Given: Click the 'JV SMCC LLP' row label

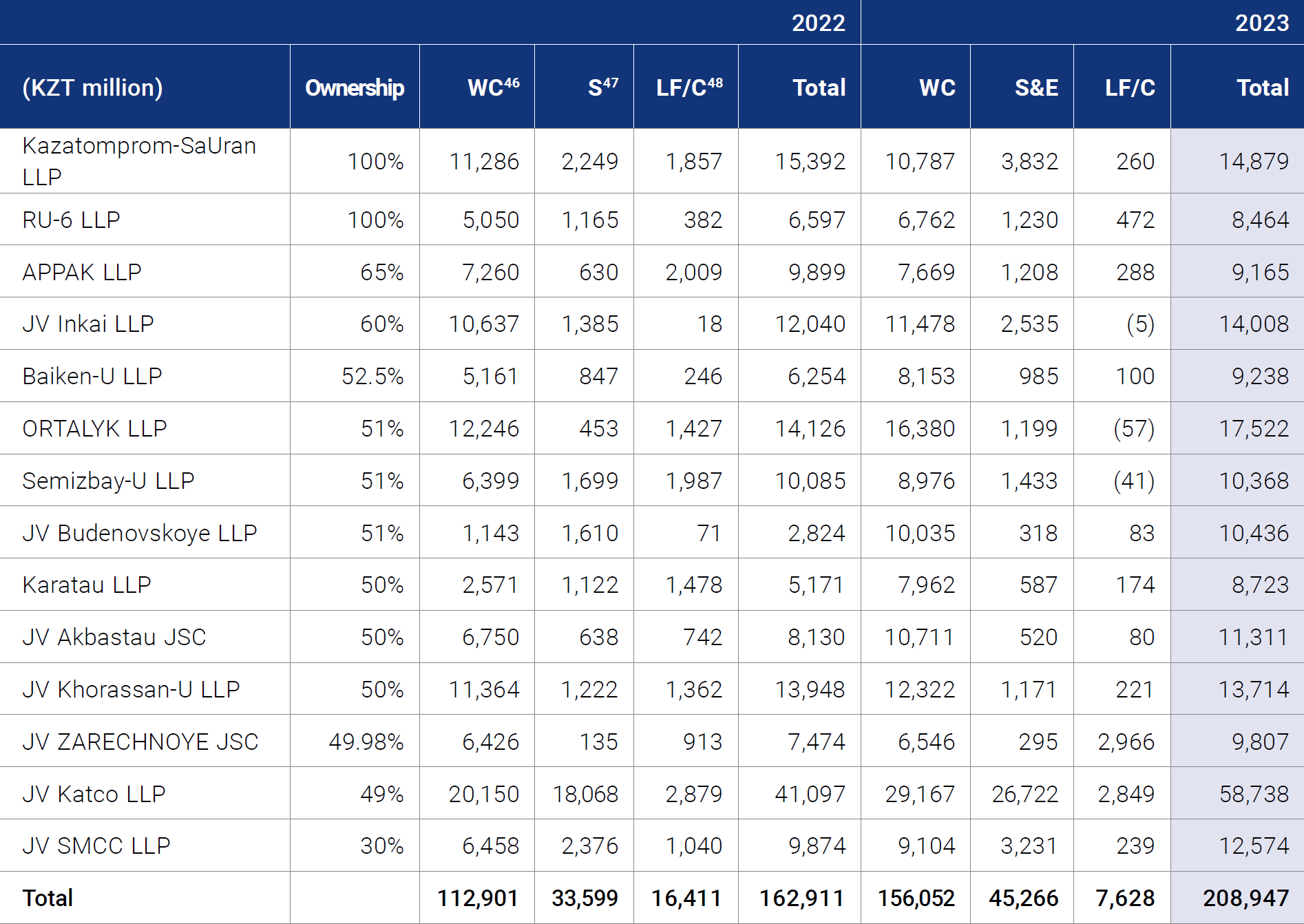Looking at the screenshot, I should [x=96, y=846].
